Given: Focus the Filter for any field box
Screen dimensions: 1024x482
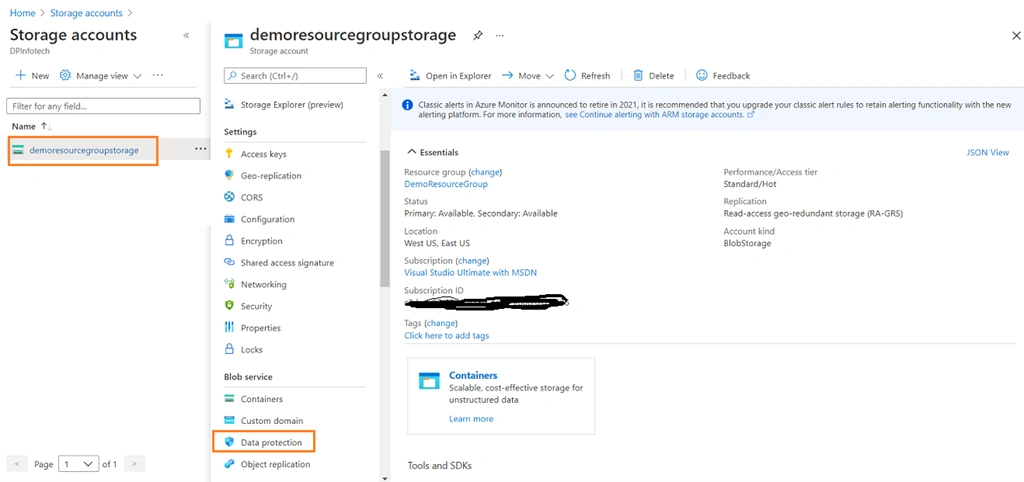Looking at the screenshot, I should (x=103, y=106).
